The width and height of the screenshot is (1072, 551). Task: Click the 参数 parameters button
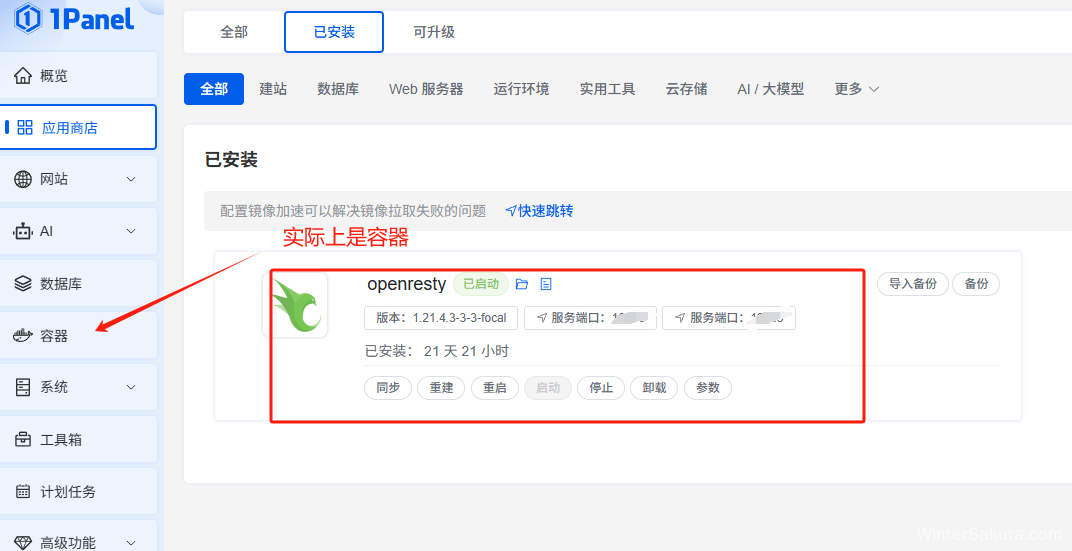(708, 388)
